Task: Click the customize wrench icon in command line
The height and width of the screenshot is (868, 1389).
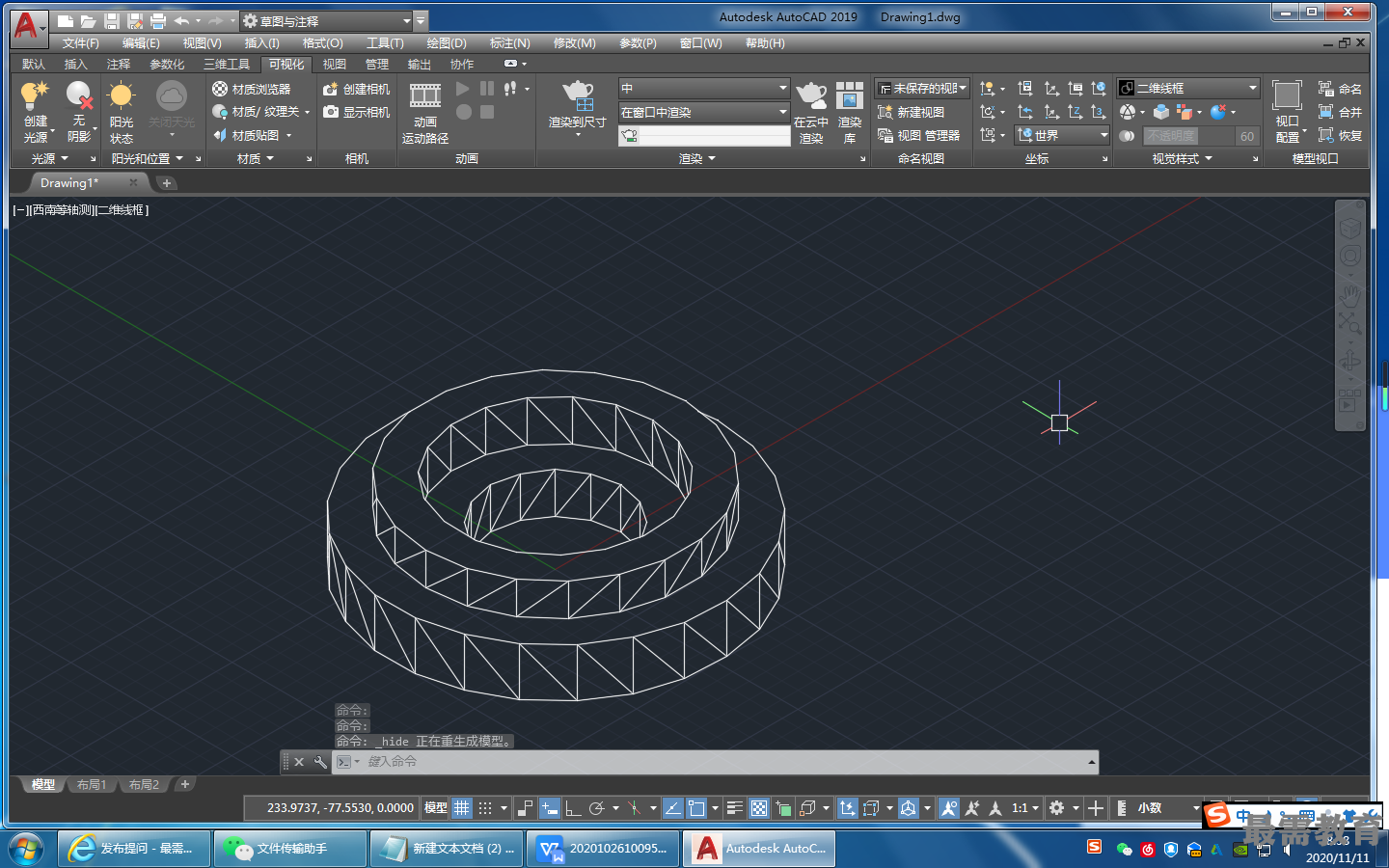Action: point(320,762)
